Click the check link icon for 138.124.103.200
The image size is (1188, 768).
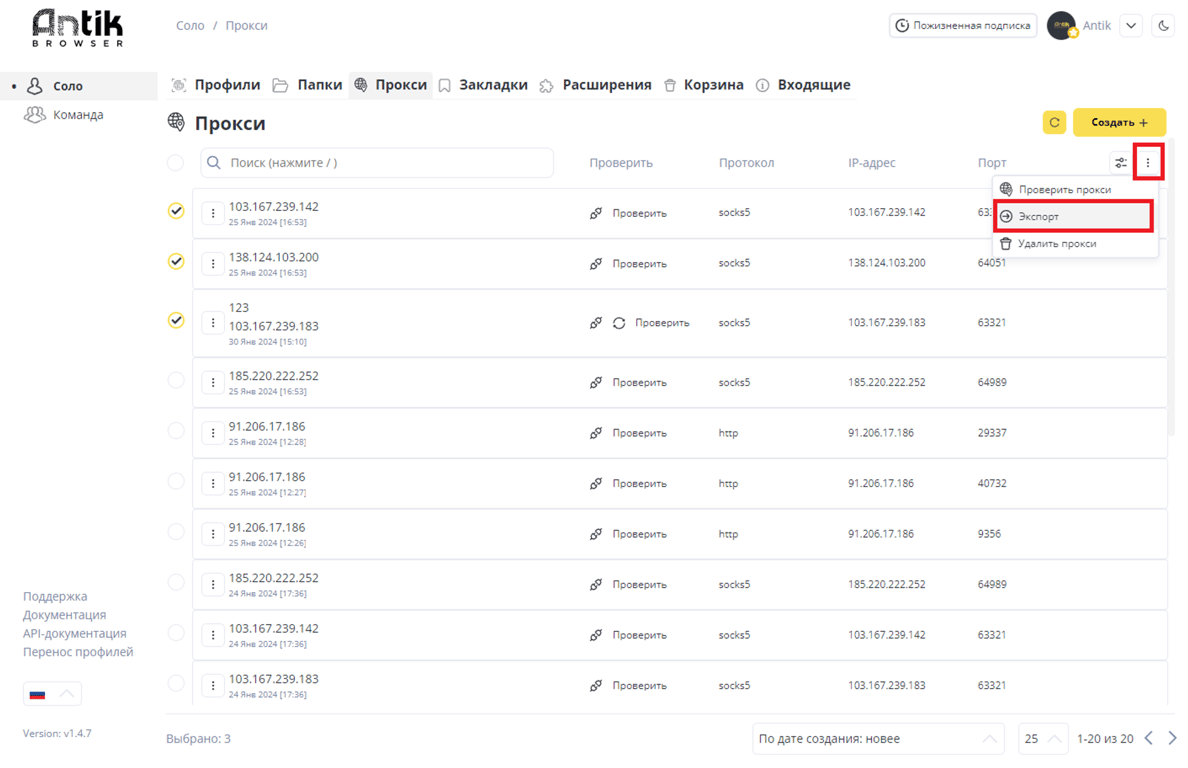[596, 264]
